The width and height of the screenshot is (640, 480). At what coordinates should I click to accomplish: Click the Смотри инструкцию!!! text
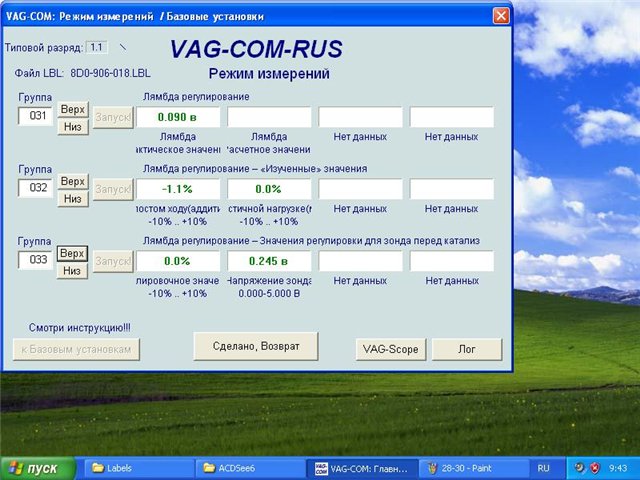pyautogui.click(x=80, y=327)
